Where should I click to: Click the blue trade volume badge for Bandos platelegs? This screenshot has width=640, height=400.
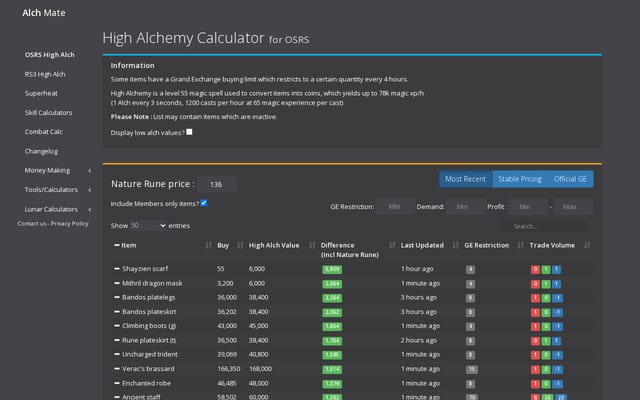(x=558, y=298)
